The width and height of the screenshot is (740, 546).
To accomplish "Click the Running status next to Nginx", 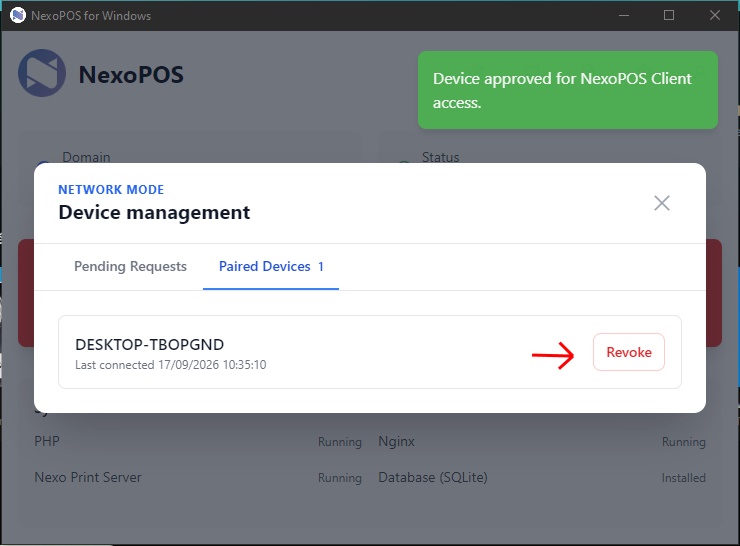I will (x=684, y=442).
